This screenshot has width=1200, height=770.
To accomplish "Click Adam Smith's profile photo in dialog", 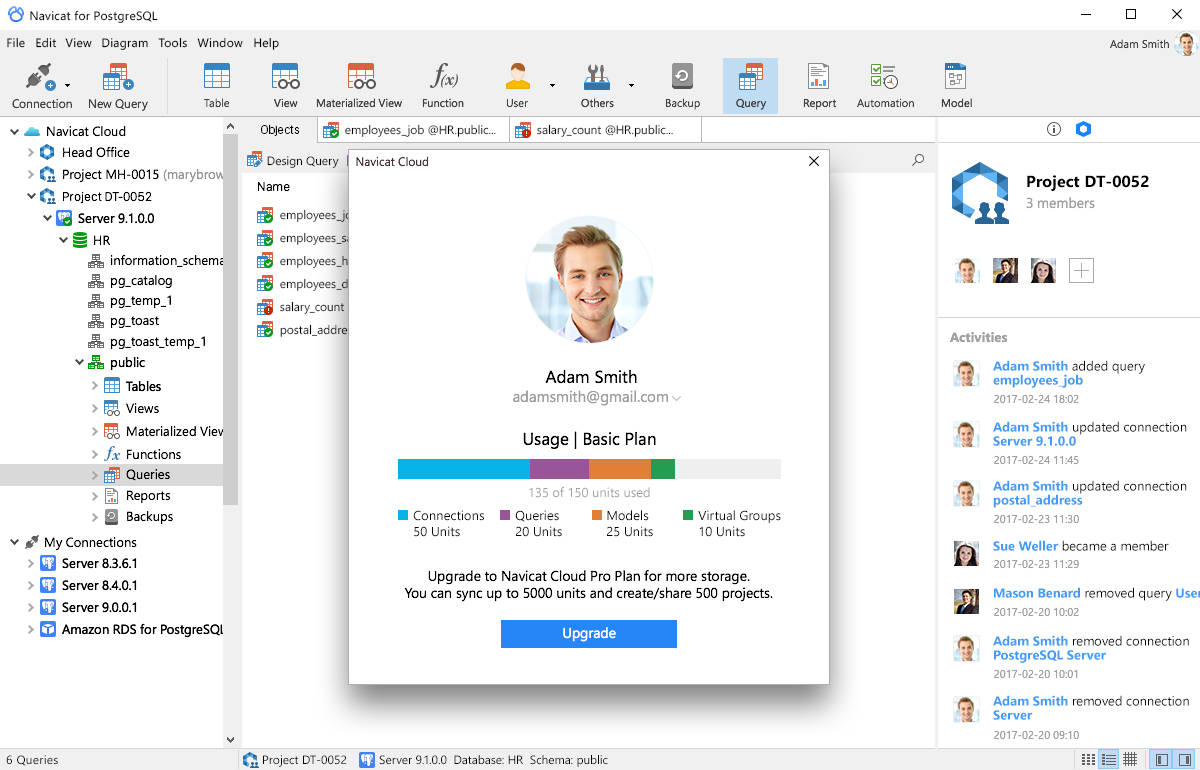I will 589,279.
